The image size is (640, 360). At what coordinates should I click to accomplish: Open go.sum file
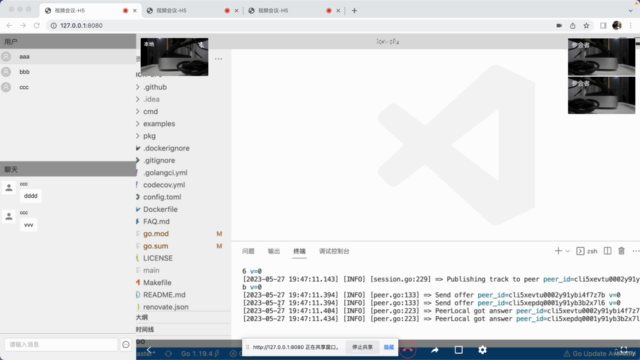(x=156, y=246)
